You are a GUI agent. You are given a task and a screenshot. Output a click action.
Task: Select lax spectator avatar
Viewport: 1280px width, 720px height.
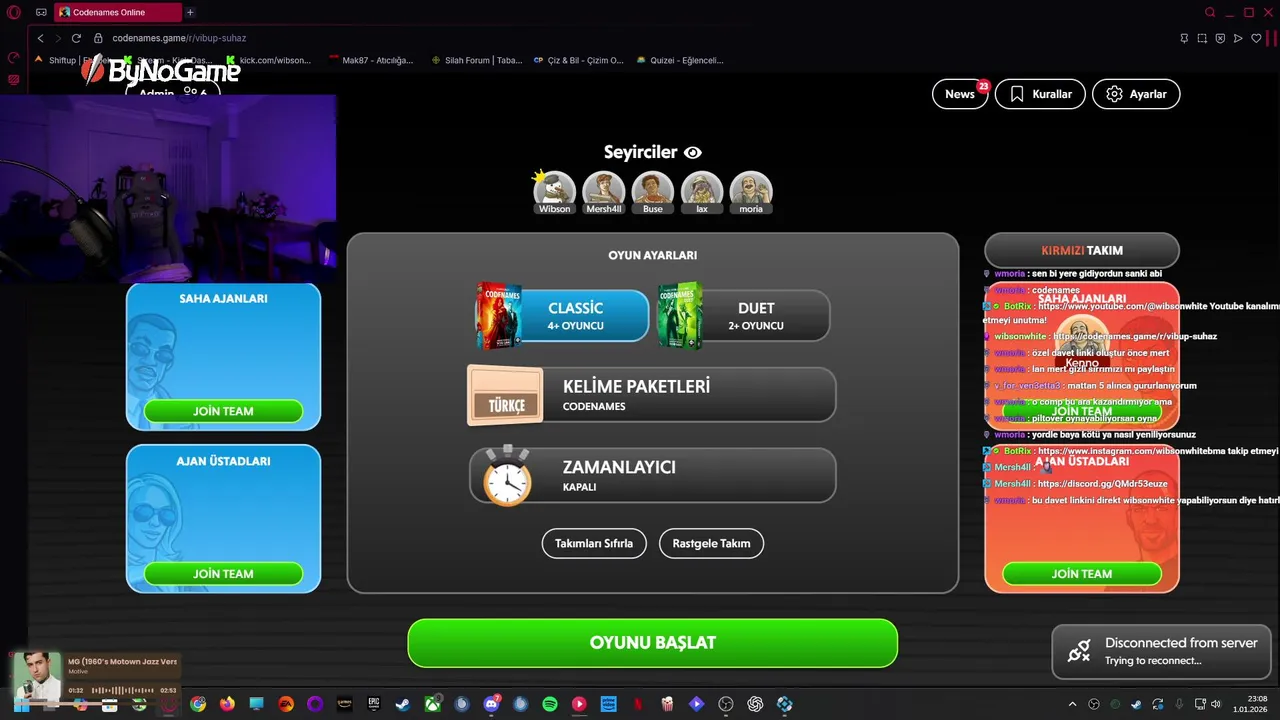pos(702,192)
